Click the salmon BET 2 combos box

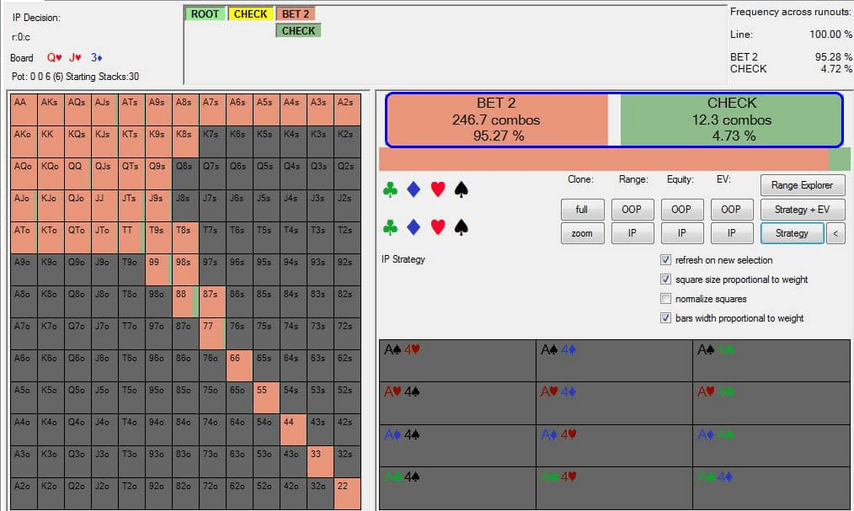pyautogui.click(x=497, y=120)
